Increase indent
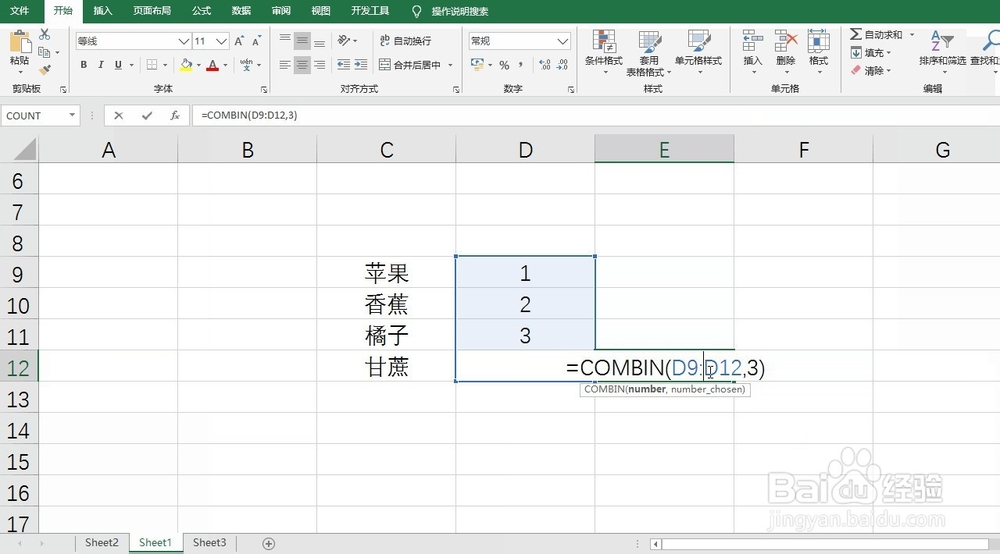The image size is (1000, 554). pos(361,65)
